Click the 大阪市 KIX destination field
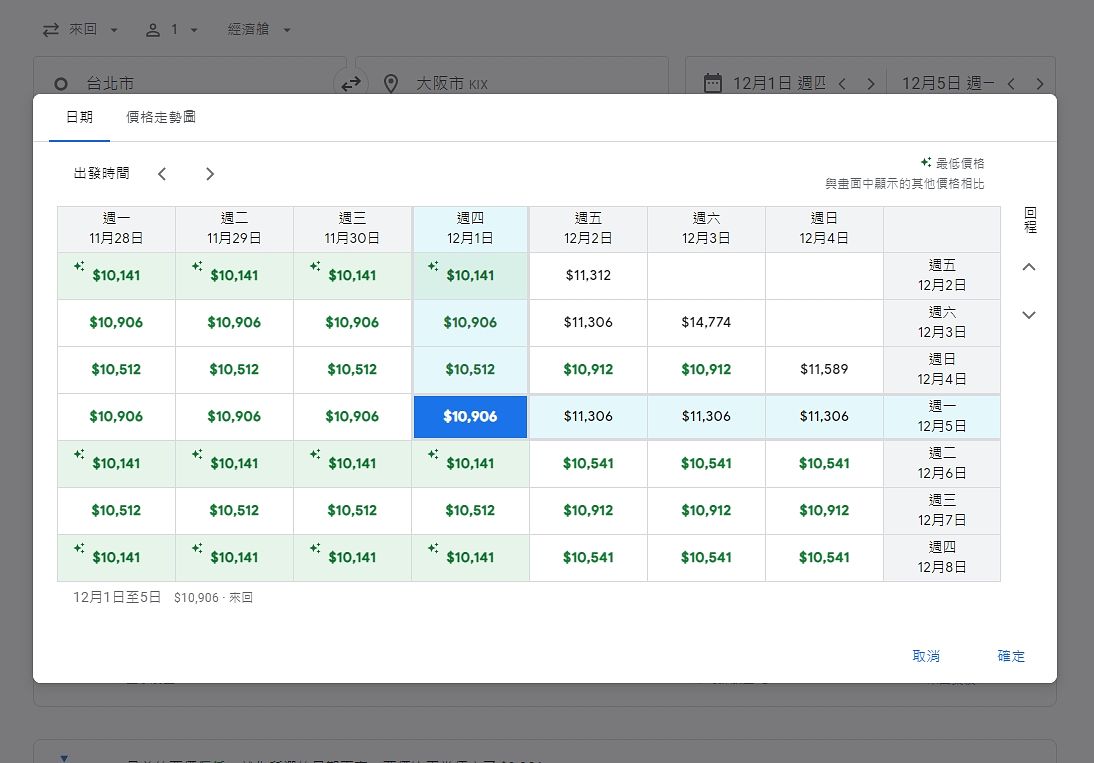1094x763 pixels. (x=520, y=84)
